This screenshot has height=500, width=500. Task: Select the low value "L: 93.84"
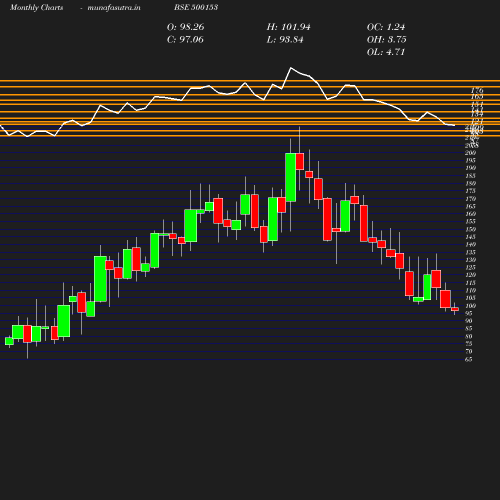point(285,40)
